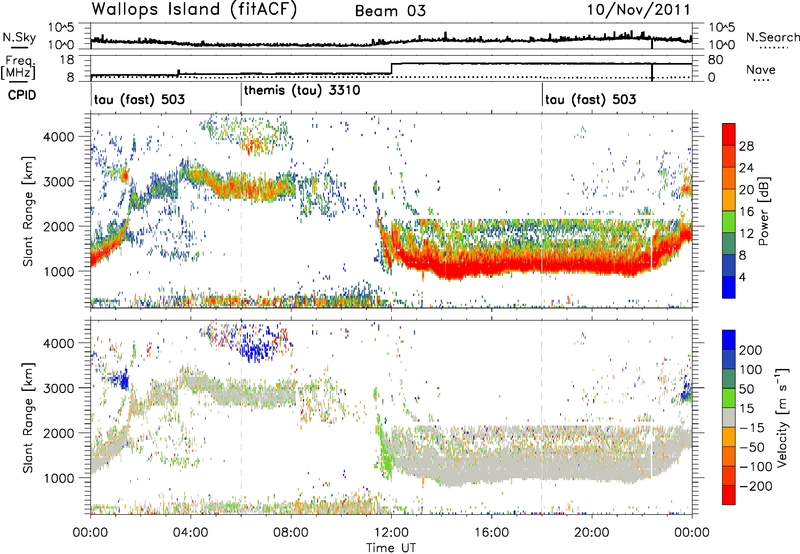Screen dimensions: 800x554
Task: Click the 'themis (tau) 3310' CPID label
Action: (302, 90)
